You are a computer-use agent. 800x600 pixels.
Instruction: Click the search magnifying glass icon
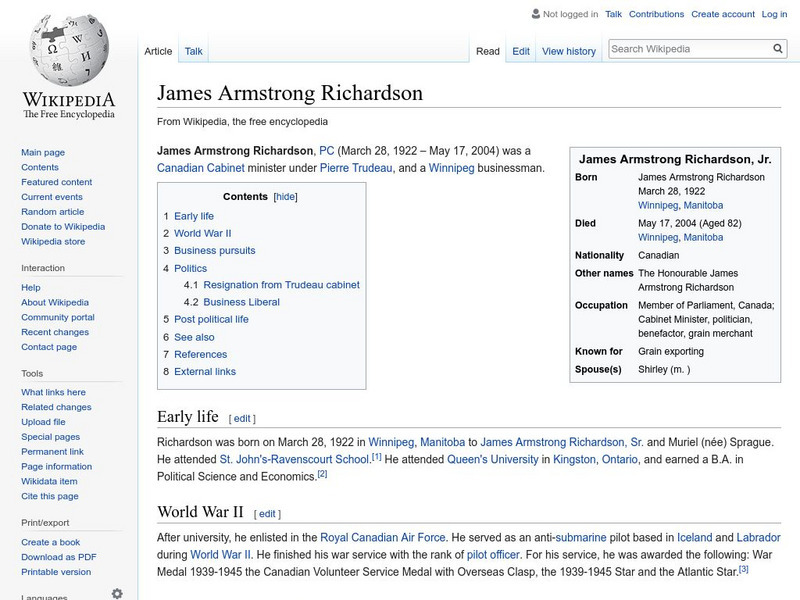(778, 47)
